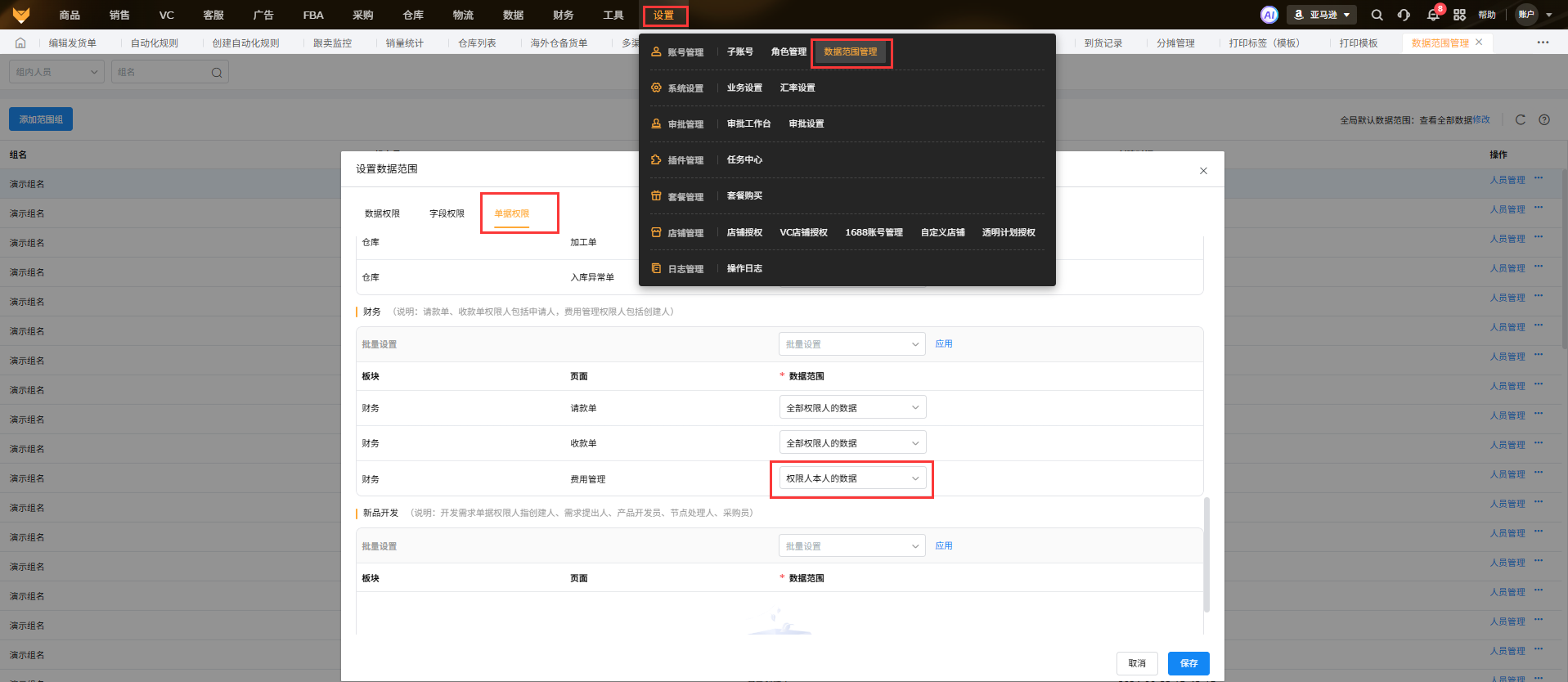Click the search icon in 组名 field
Image resolution: width=1568 pixels, height=682 pixels.
(217, 73)
